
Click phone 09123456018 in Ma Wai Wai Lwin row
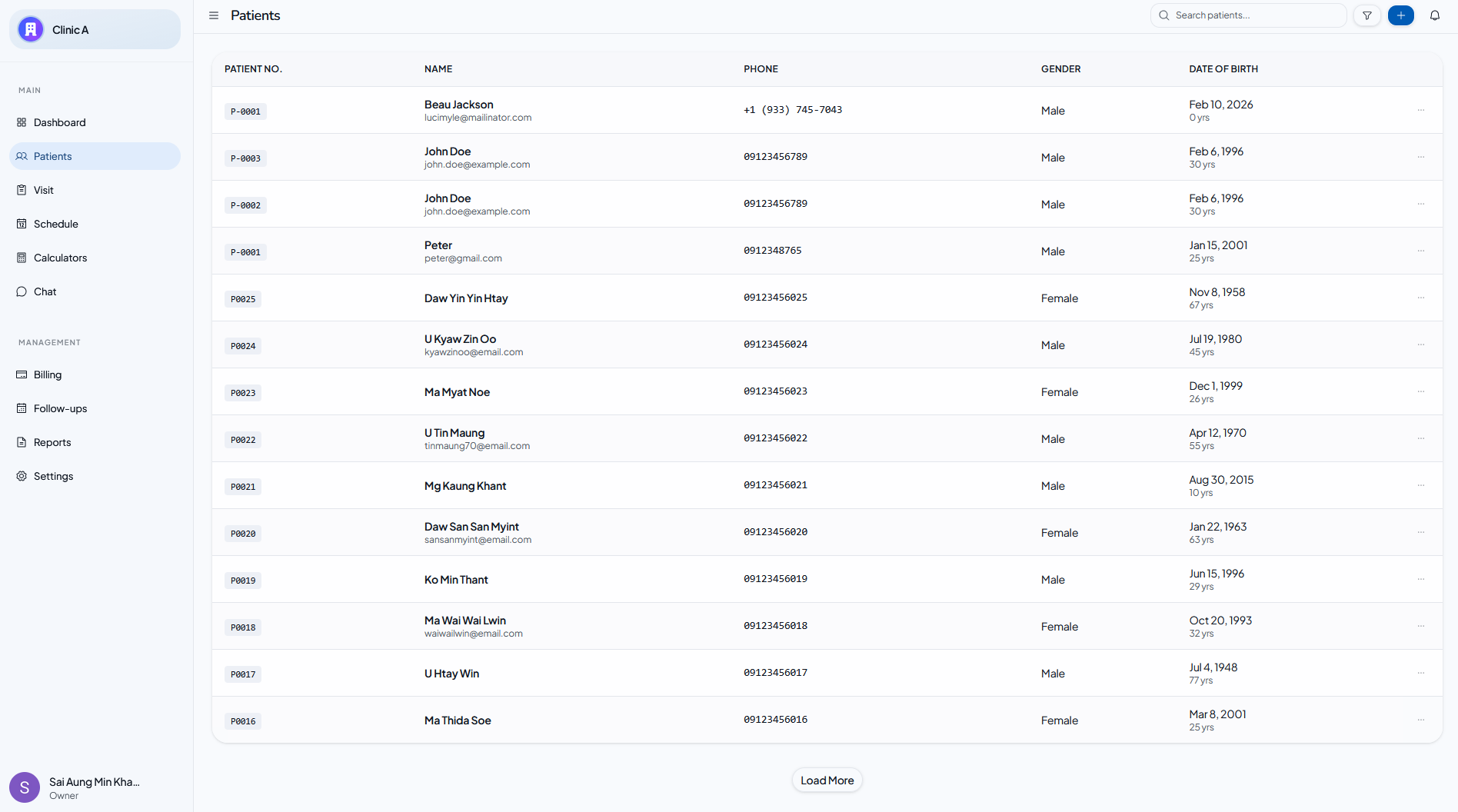776,626
